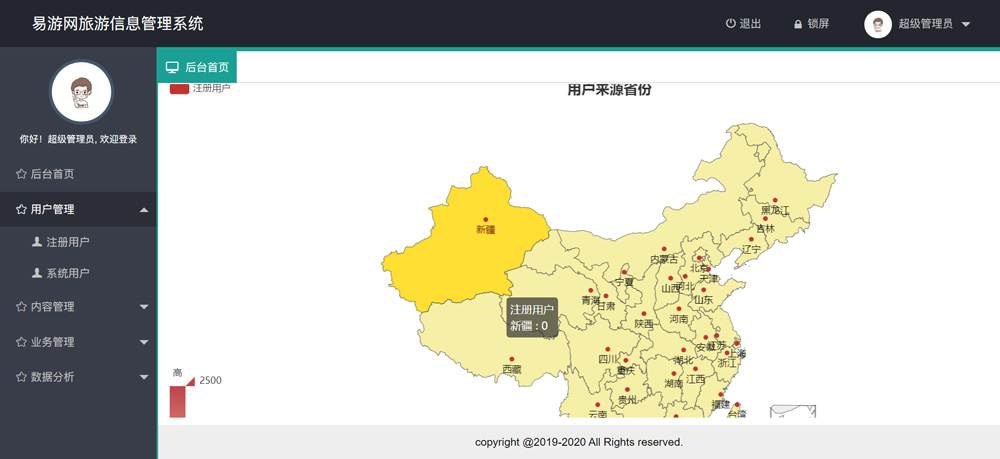Collapse the 用户管理 menu arrow
This screenshot has height=459, width=1000.
144,210
